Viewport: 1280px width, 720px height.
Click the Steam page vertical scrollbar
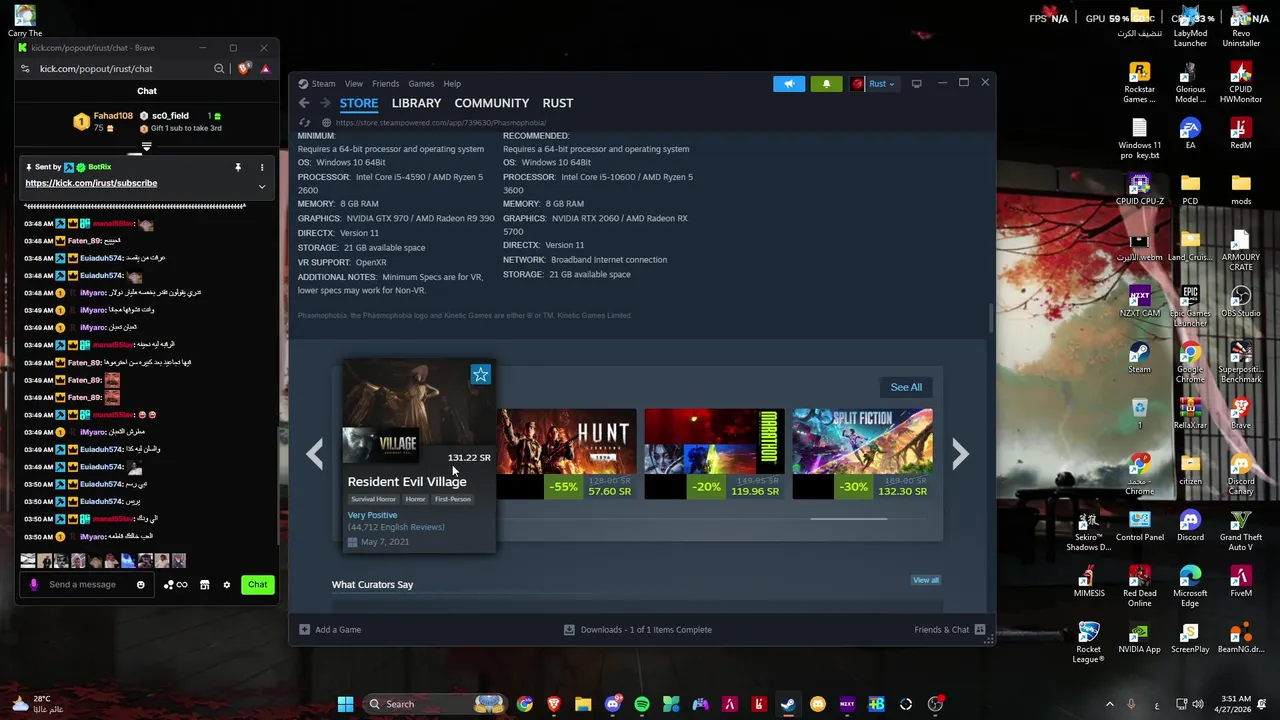click(991, 318)
